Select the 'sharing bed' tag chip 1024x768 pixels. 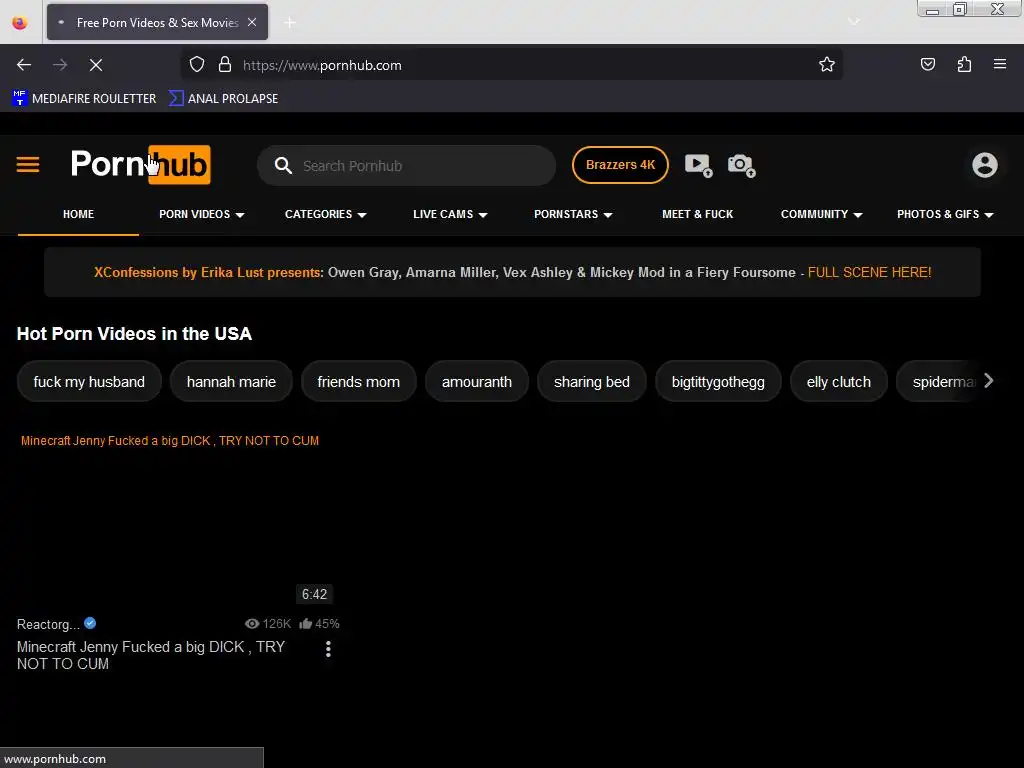click(x=592, y=381)
